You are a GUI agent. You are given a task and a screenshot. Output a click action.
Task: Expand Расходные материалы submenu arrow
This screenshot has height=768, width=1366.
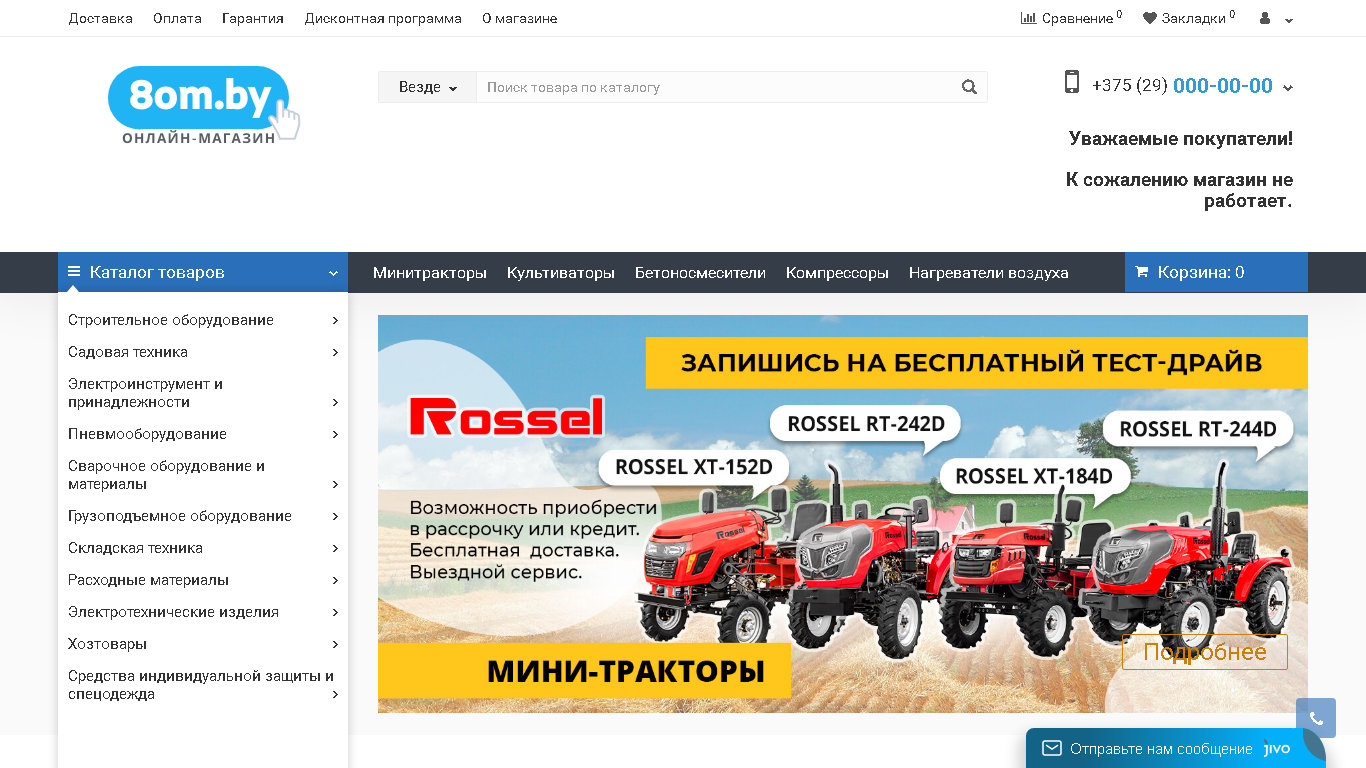(335, 580)
